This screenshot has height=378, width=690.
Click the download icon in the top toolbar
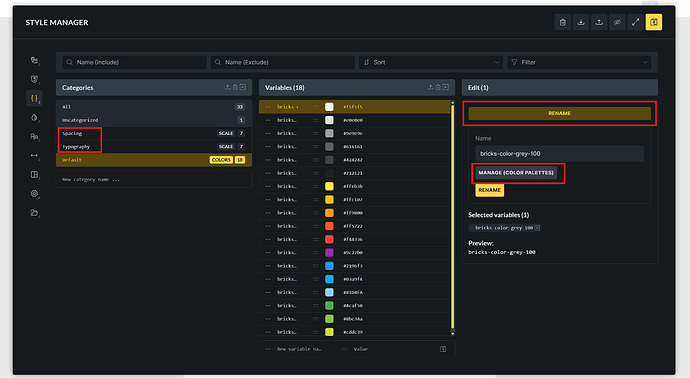click(x=581, y=22)
